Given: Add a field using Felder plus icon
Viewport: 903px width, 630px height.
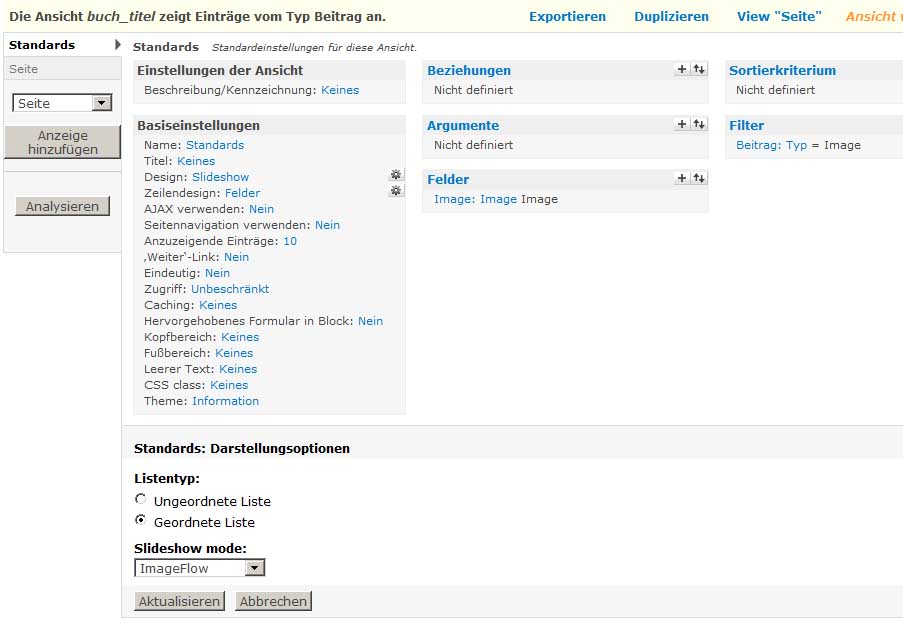Looking at the screenshot, I should tap(682, 178).
